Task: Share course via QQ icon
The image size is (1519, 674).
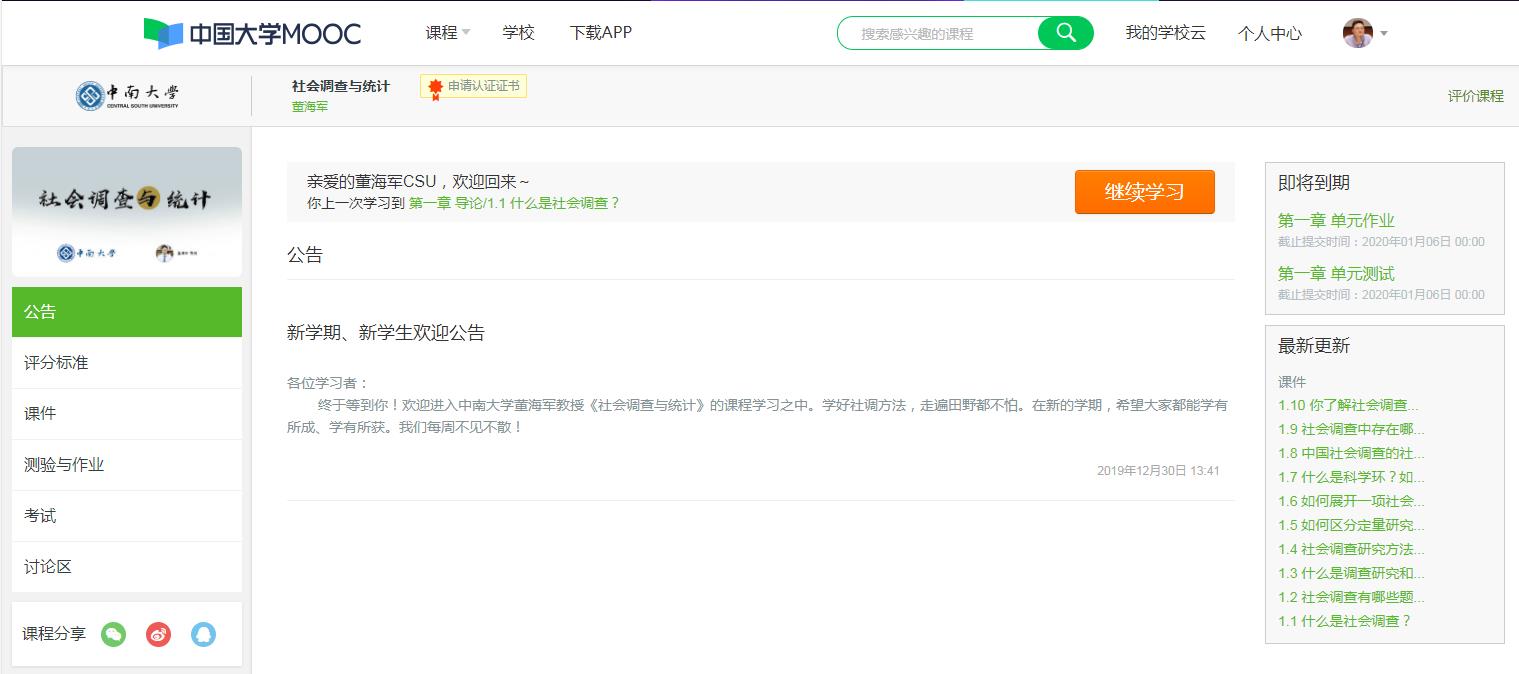Action: pos(204,634)
